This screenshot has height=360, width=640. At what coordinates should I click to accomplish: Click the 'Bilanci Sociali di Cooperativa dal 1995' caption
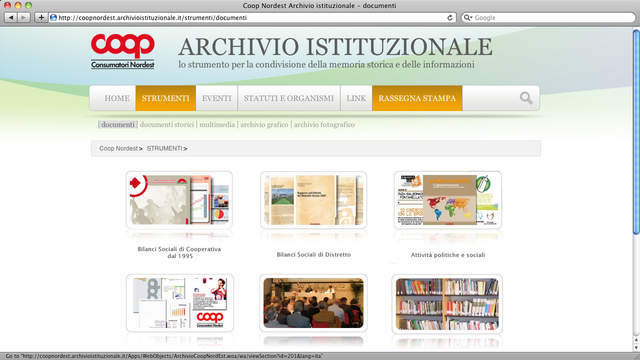(x=180, y=252)
